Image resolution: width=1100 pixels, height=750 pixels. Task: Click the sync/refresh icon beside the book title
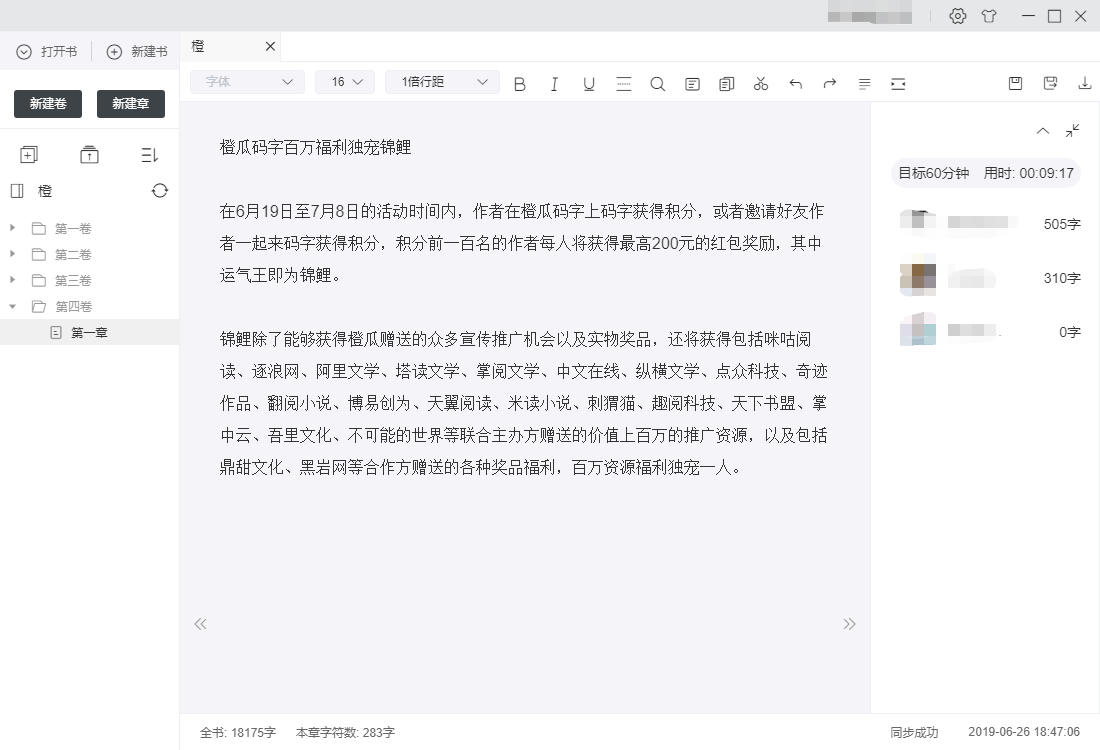[x=160, y=190]
